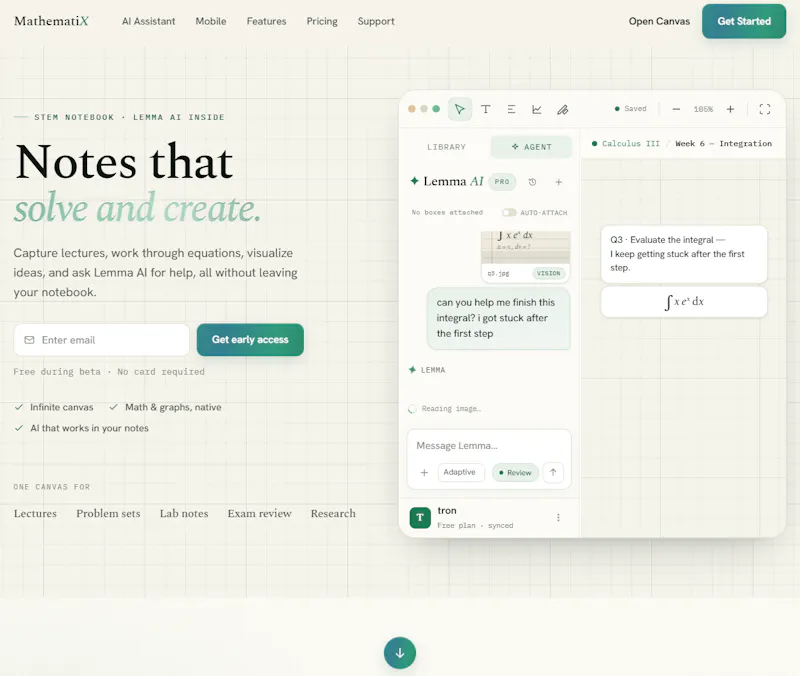Go to MathematiX home logo
The image size is (800, 676).
click(51, 21)
